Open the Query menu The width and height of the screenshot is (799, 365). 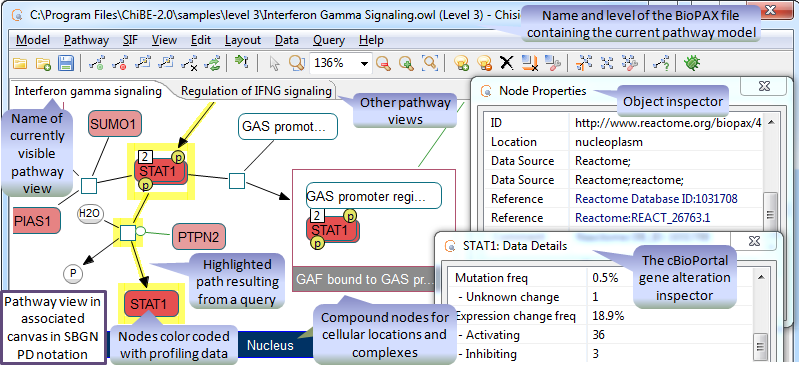click(x=329, y=40)
